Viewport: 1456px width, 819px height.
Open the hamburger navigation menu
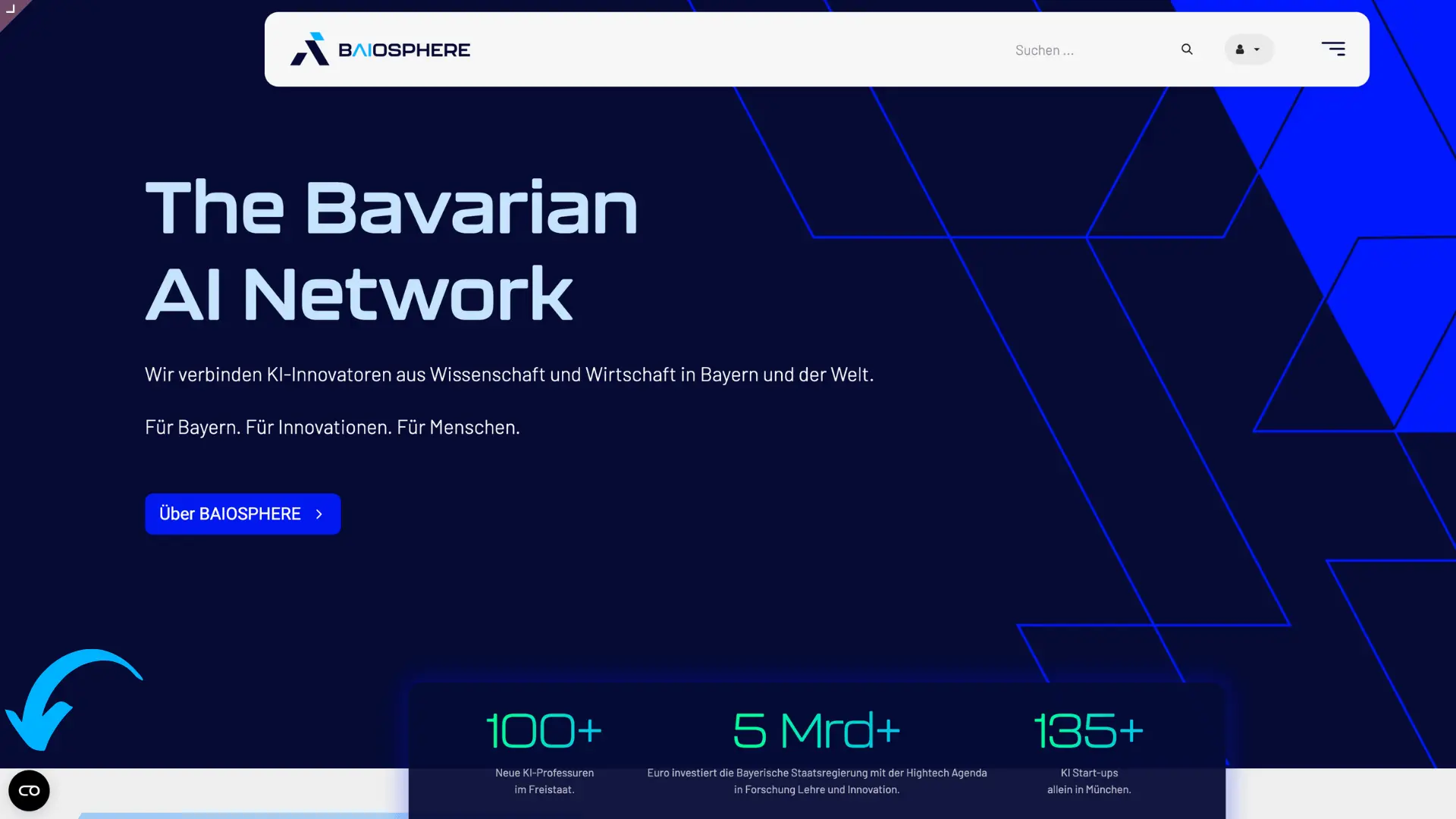(1333, 49)
